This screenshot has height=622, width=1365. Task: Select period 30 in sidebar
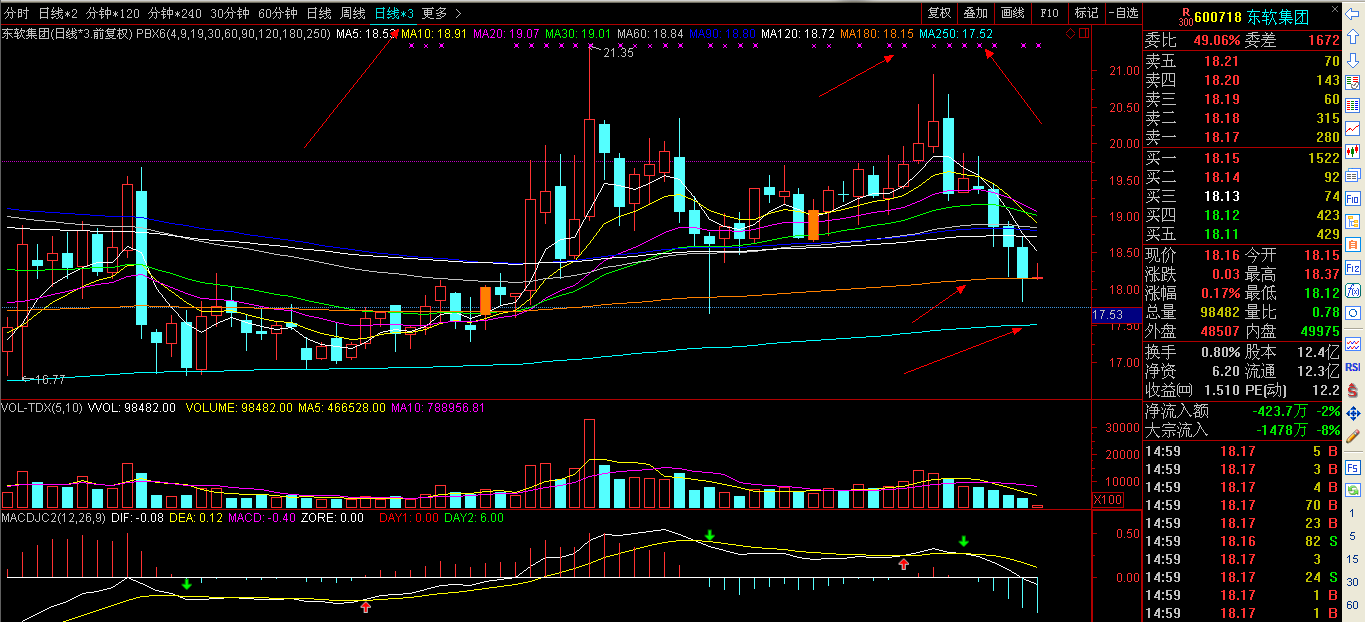coord(1352,582)
